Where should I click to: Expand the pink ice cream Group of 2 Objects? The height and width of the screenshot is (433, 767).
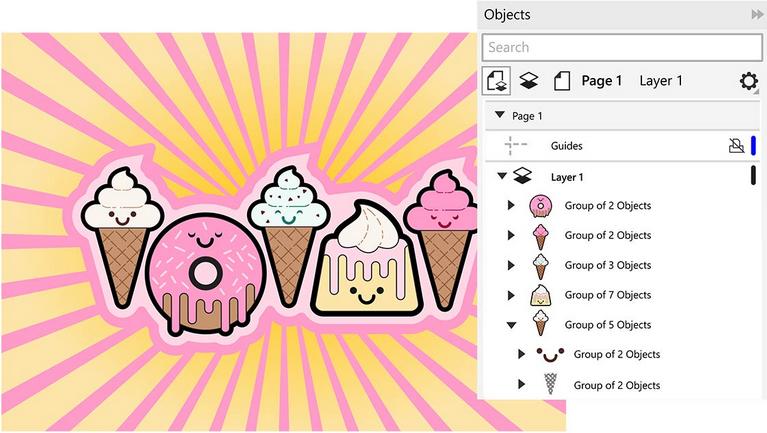click(511, 235)
